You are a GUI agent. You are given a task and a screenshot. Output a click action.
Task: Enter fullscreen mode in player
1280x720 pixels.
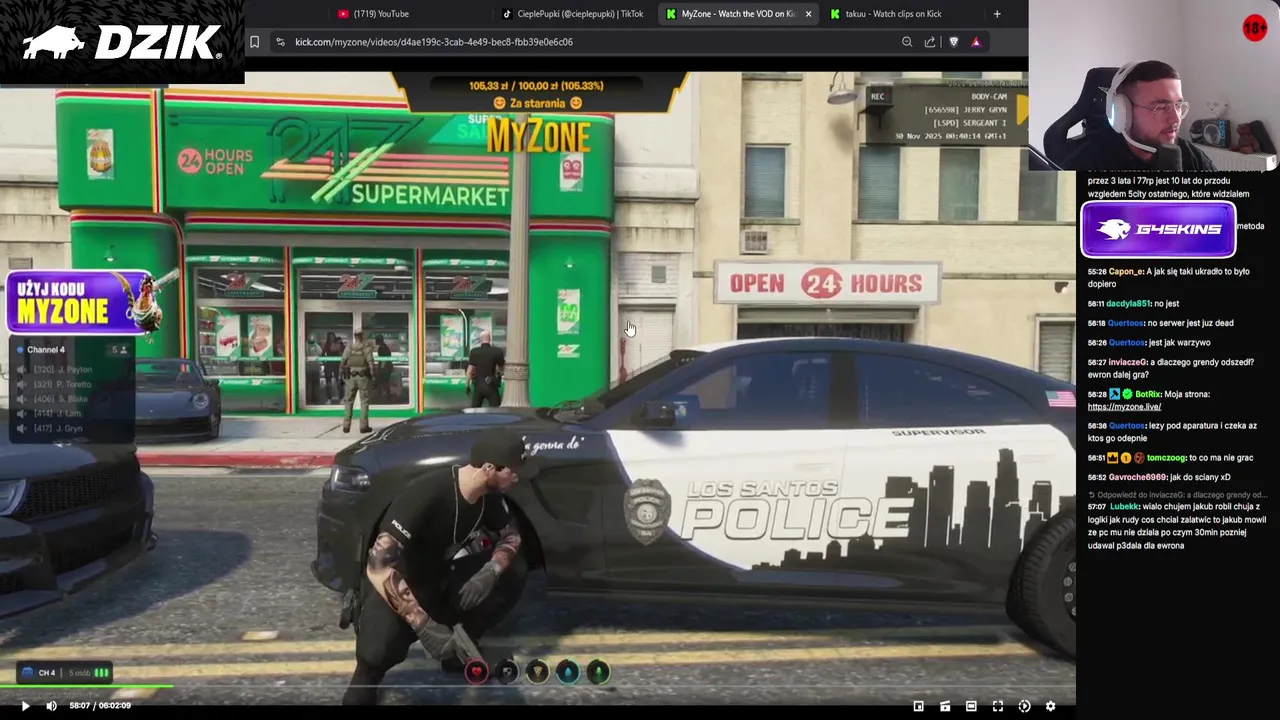pyautogui.click(x=997, y=706)
